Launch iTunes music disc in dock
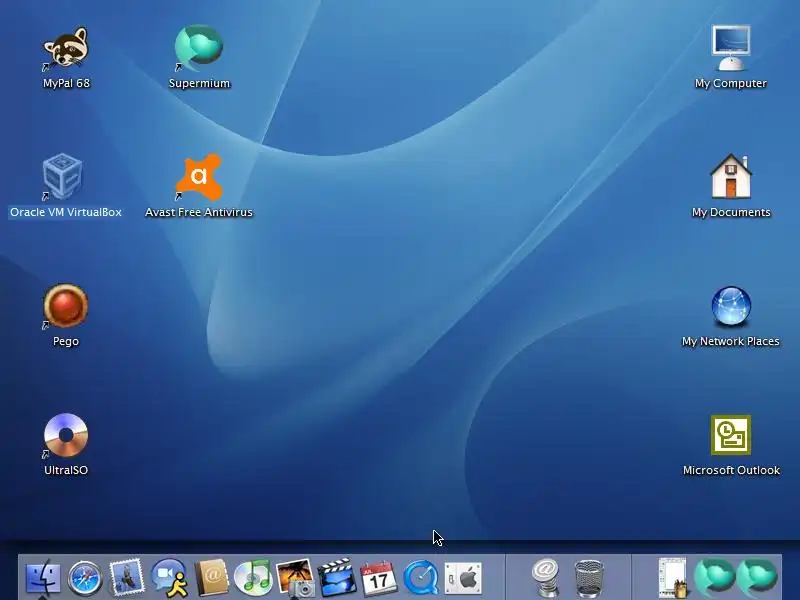The width and height of the screenshot is (800, 600). click(x=253, y=578)
